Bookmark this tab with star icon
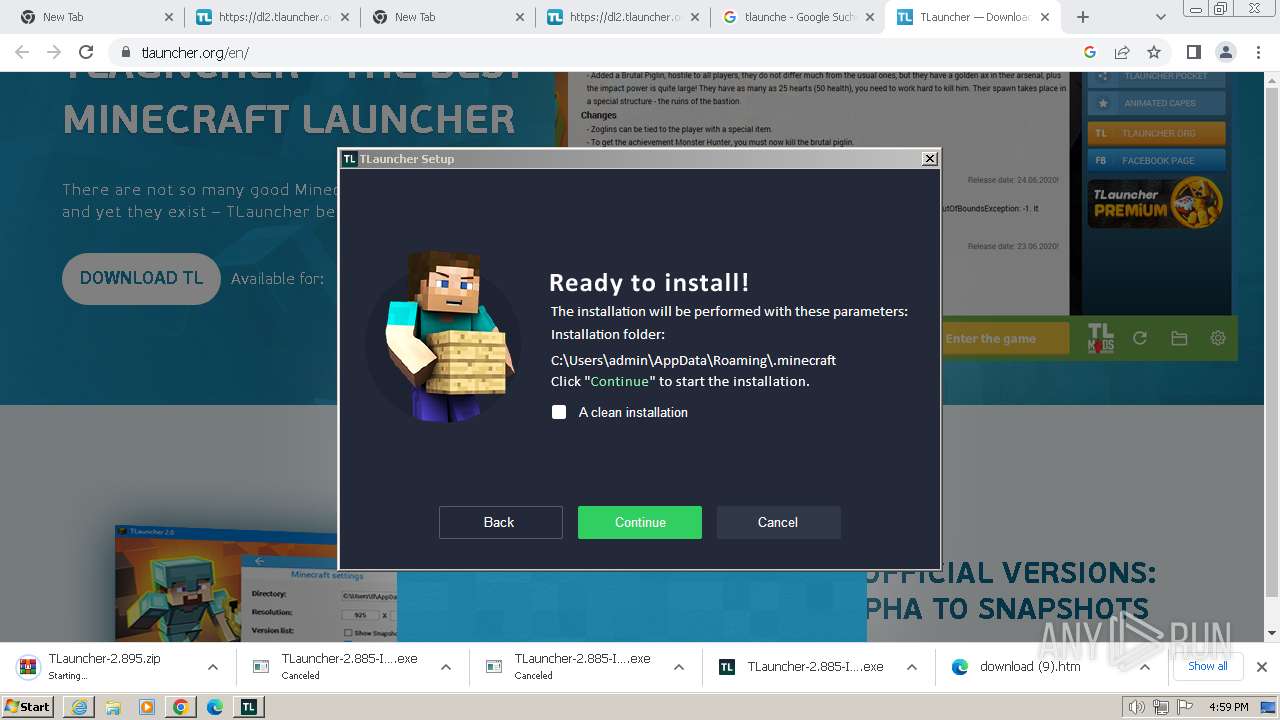 click(1154, 53)
